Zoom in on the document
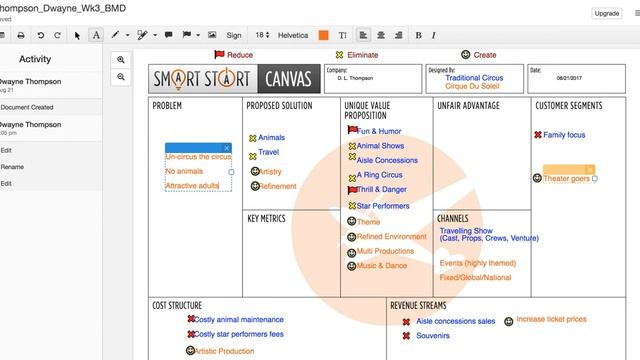This screenshot has width=640, height=360. [x=121, y=60]
